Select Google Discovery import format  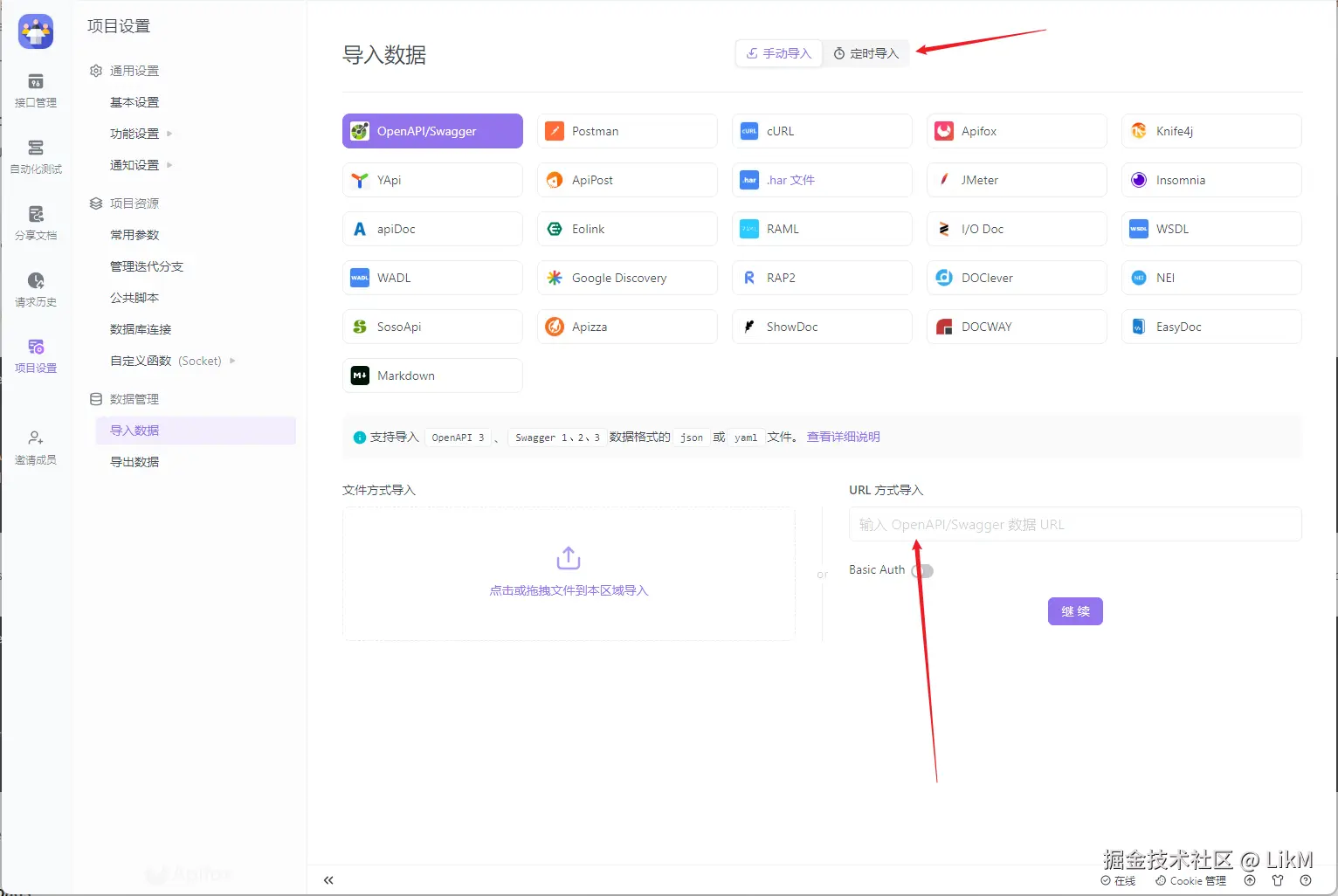(627, 278)
